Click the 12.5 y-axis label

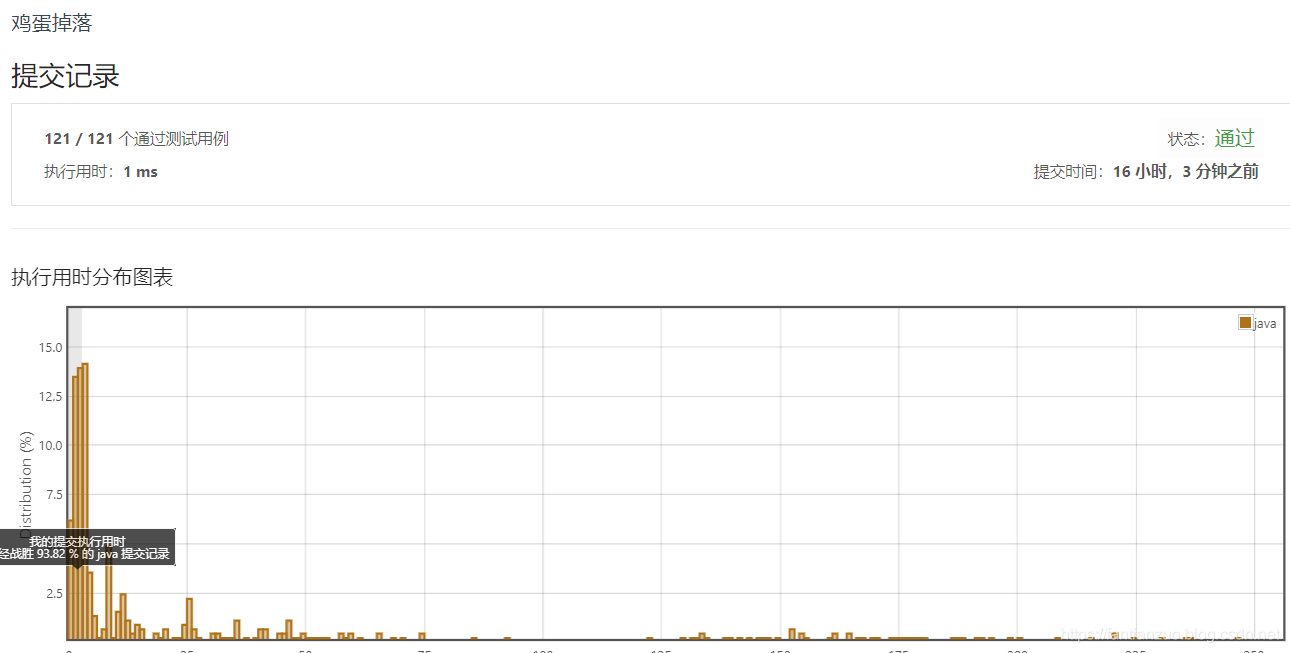[x=50, y=396]
